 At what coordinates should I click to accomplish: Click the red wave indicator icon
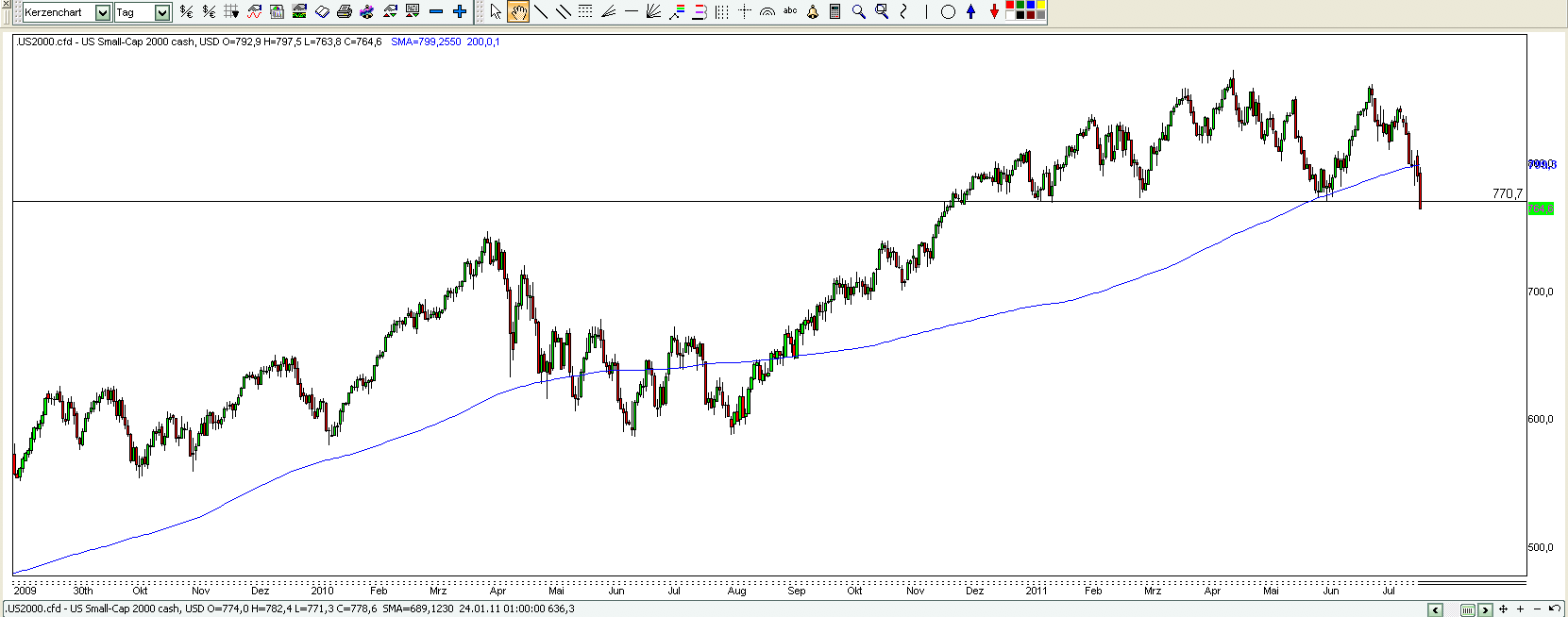[254, 12]
